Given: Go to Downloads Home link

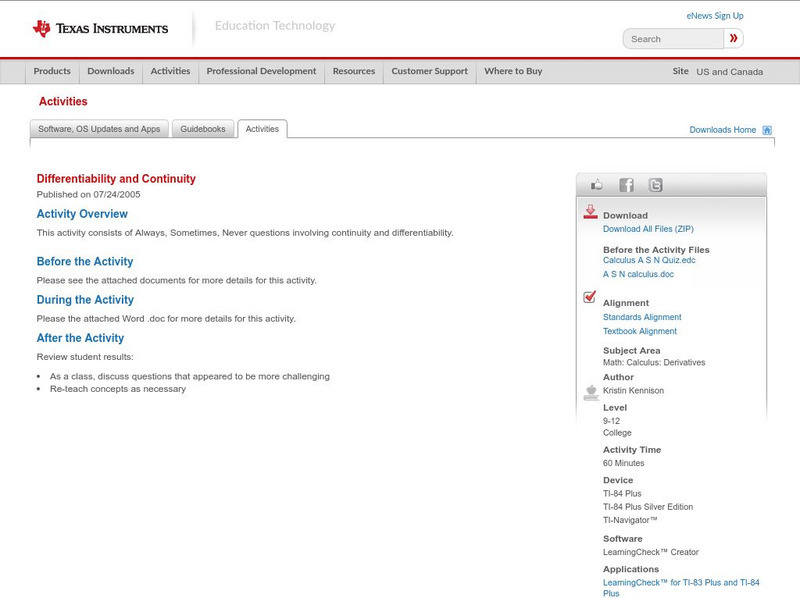Looking at the screenshot, I should 722,130.
